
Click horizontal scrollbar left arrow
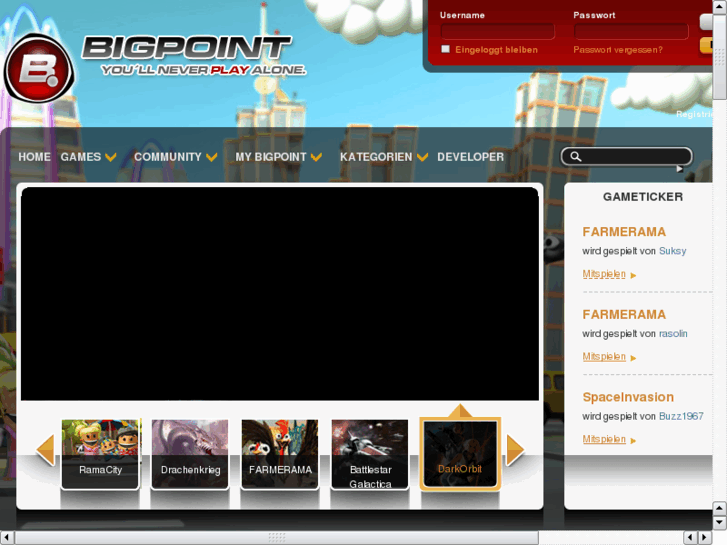click(x=6, y=538)
